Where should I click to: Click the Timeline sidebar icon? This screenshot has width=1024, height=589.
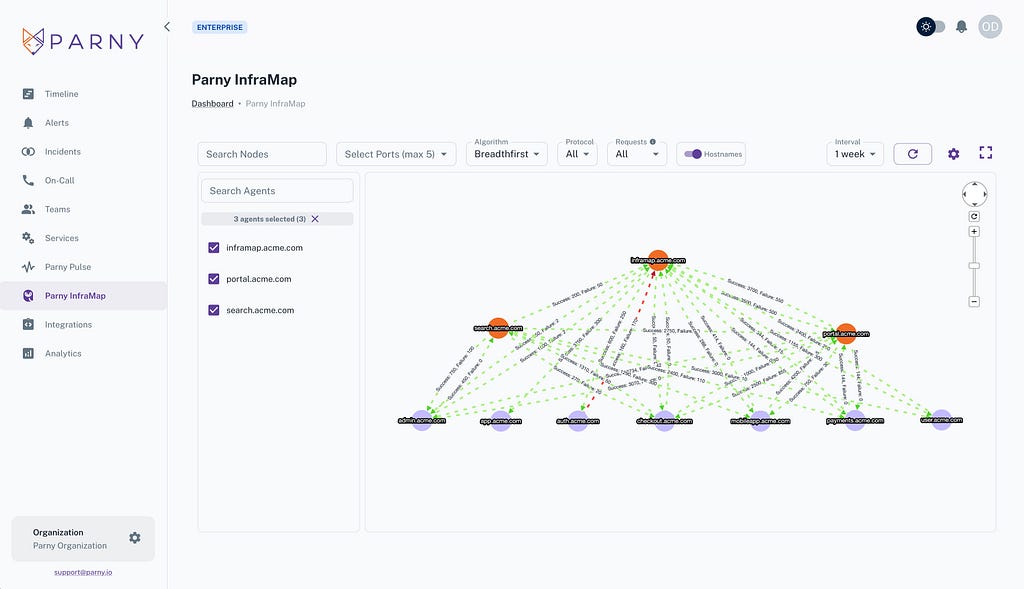click(28, 94)
